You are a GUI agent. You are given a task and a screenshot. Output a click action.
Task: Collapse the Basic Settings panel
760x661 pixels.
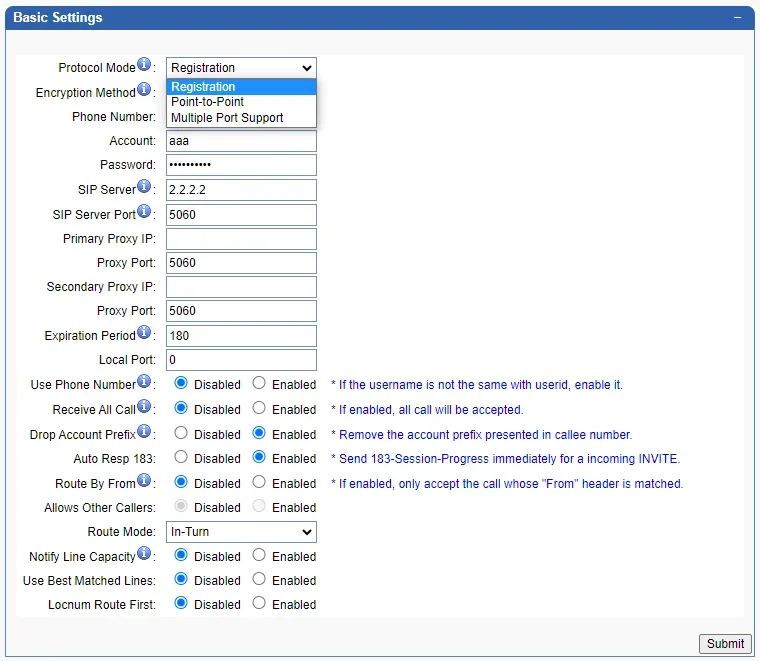(737, 17)
